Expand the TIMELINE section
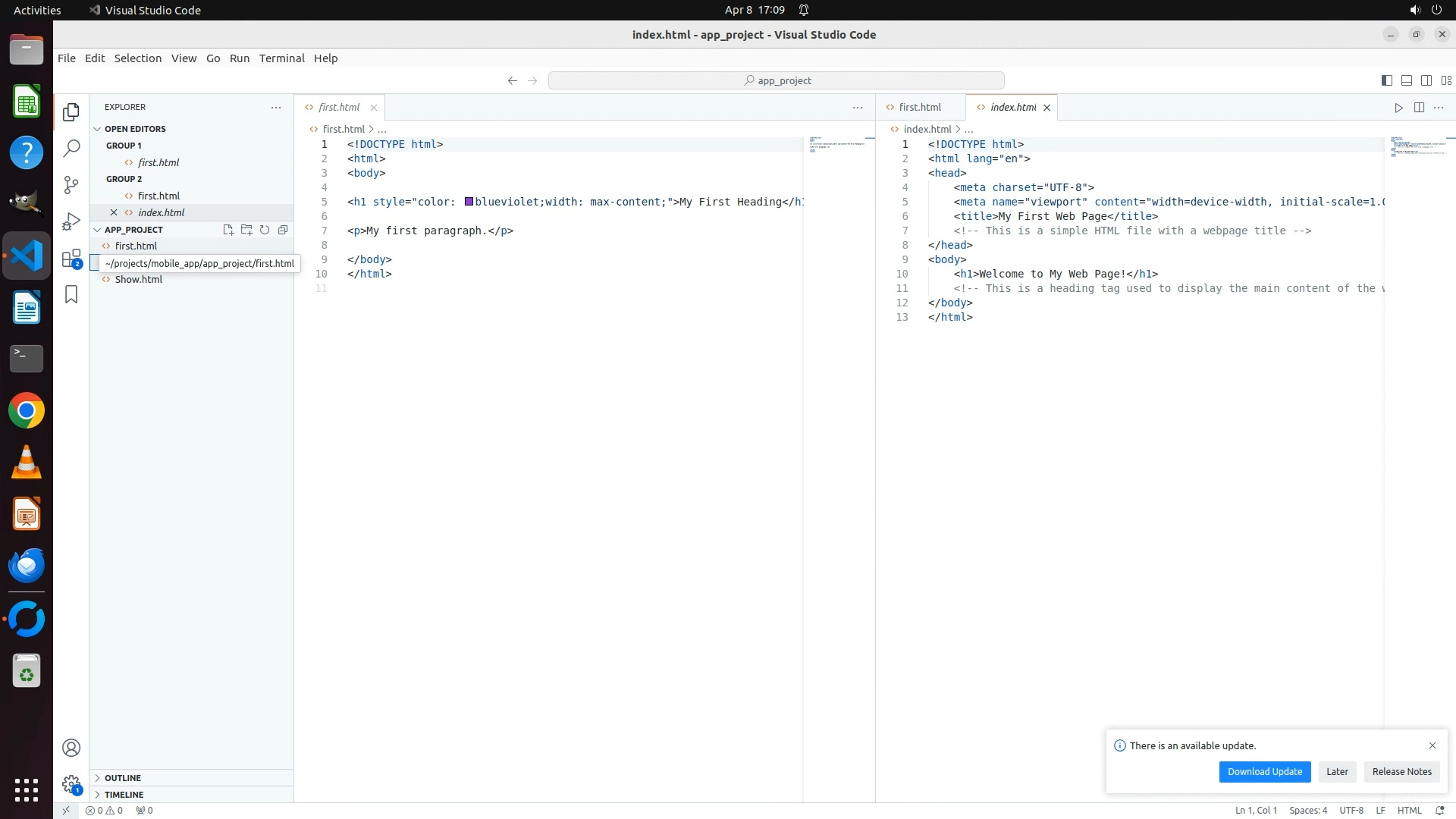1456x819 pixels. (124, 795)
